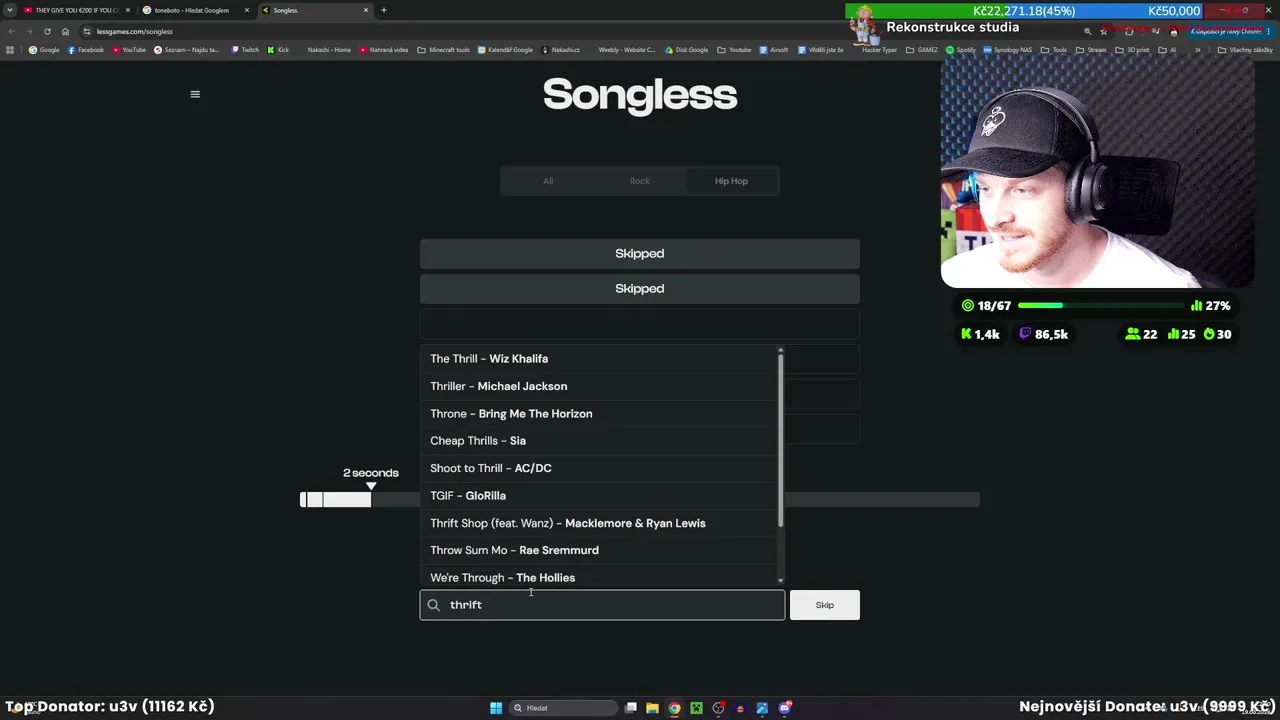Bookmark this page with the star icon
Screen dimensions: 1280x720
pyautogui.click(x=1104, y=31)
